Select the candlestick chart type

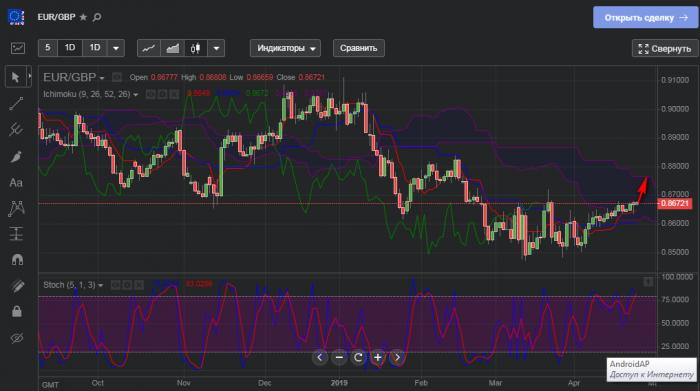click(196, 48)
